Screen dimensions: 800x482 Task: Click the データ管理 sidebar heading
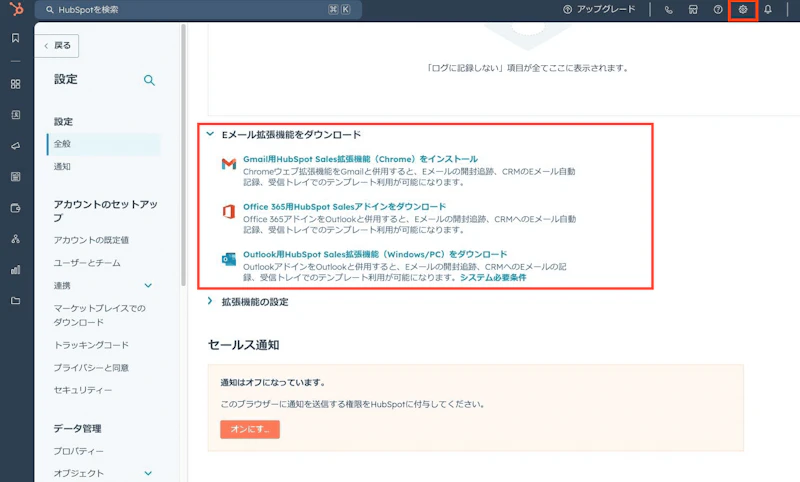click(78, 429)
